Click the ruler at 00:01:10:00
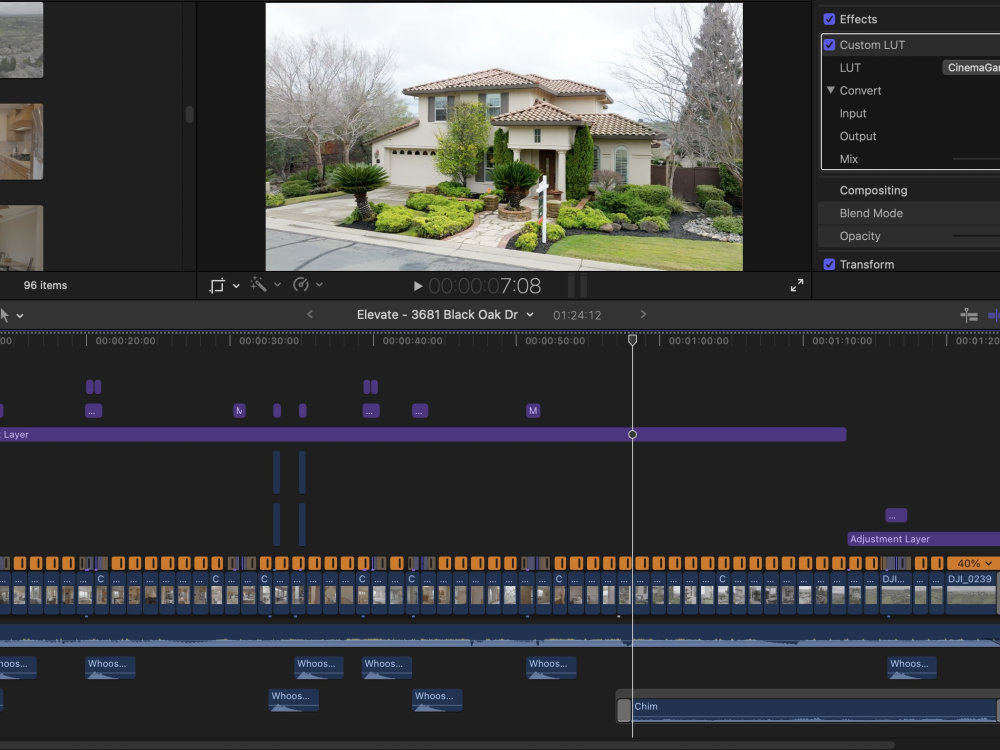The width and height of the screenshot is (1000, 750). point(842,341)
